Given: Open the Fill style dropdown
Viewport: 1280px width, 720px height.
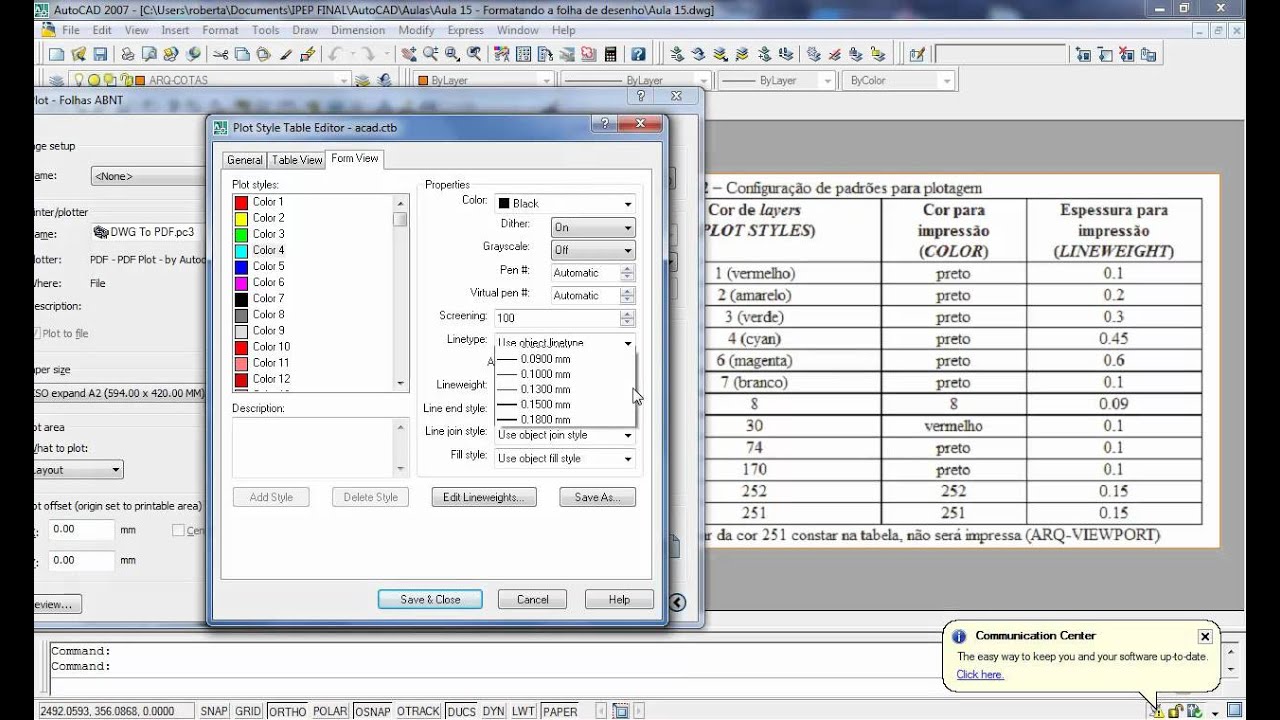Looking at the screenshot, I should pos(565,458).
